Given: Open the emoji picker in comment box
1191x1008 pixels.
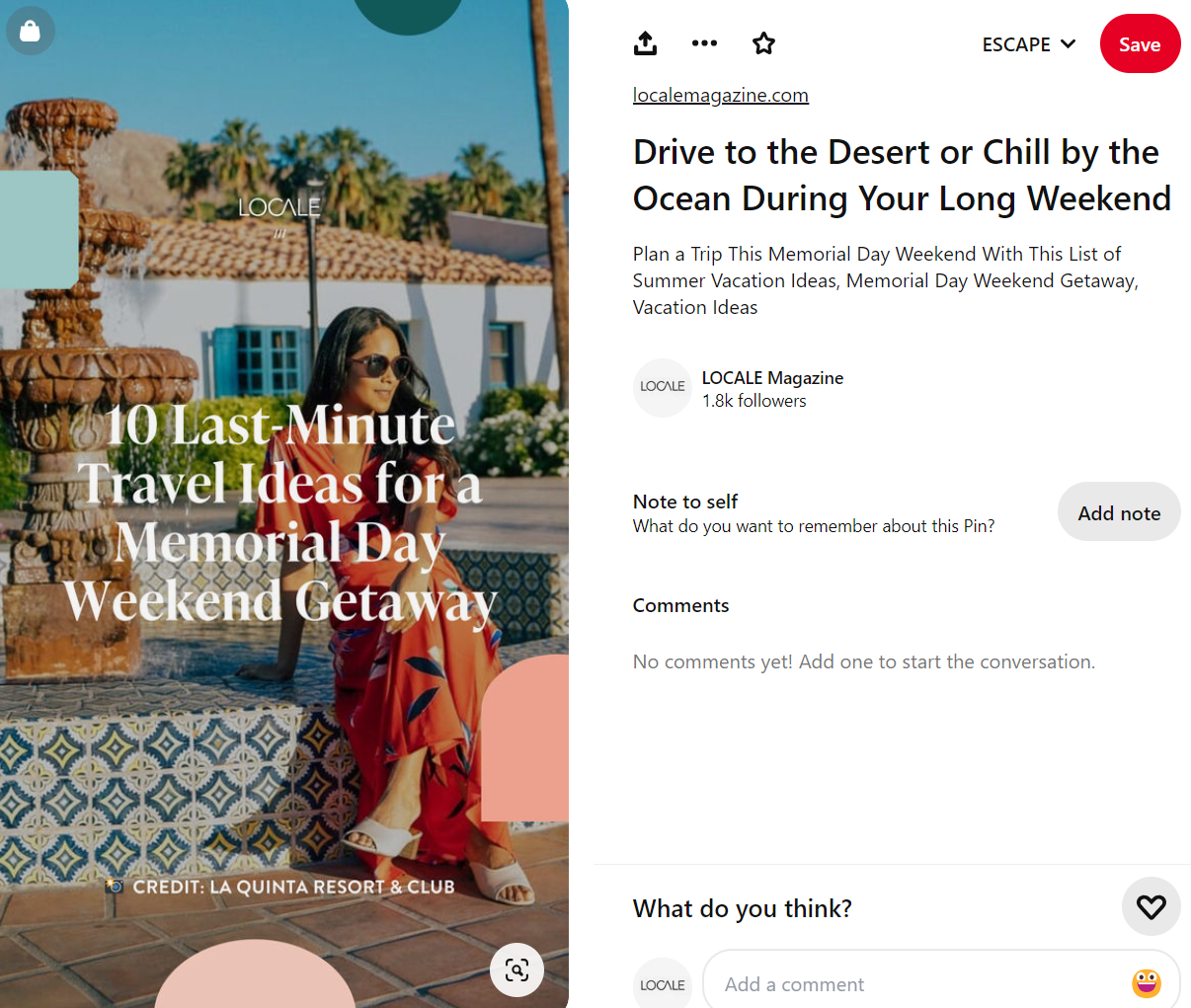Looking at the screenshot, I should (x=1146, y=983).
